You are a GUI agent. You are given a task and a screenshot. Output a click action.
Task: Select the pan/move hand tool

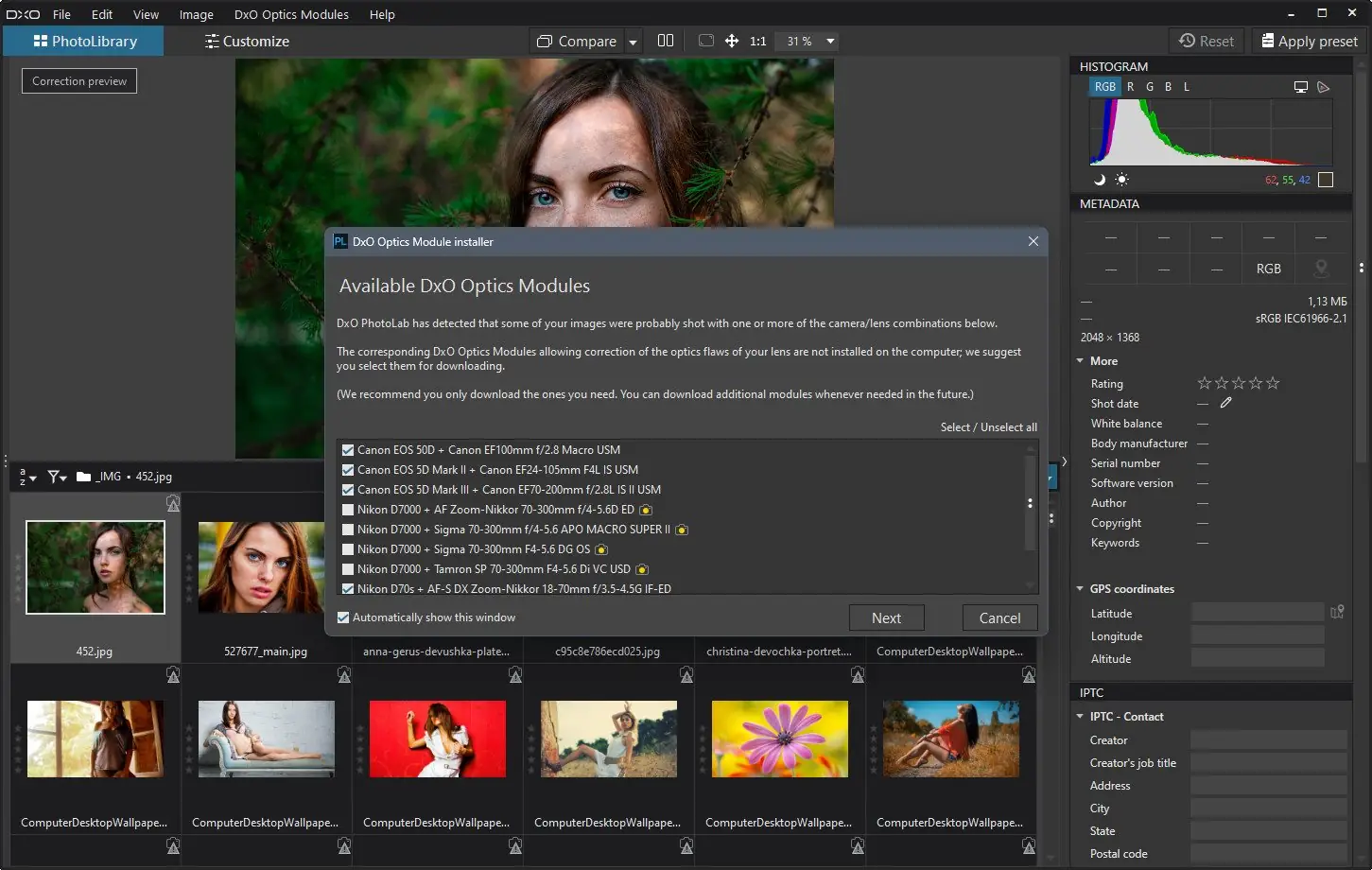click(732, 41)
